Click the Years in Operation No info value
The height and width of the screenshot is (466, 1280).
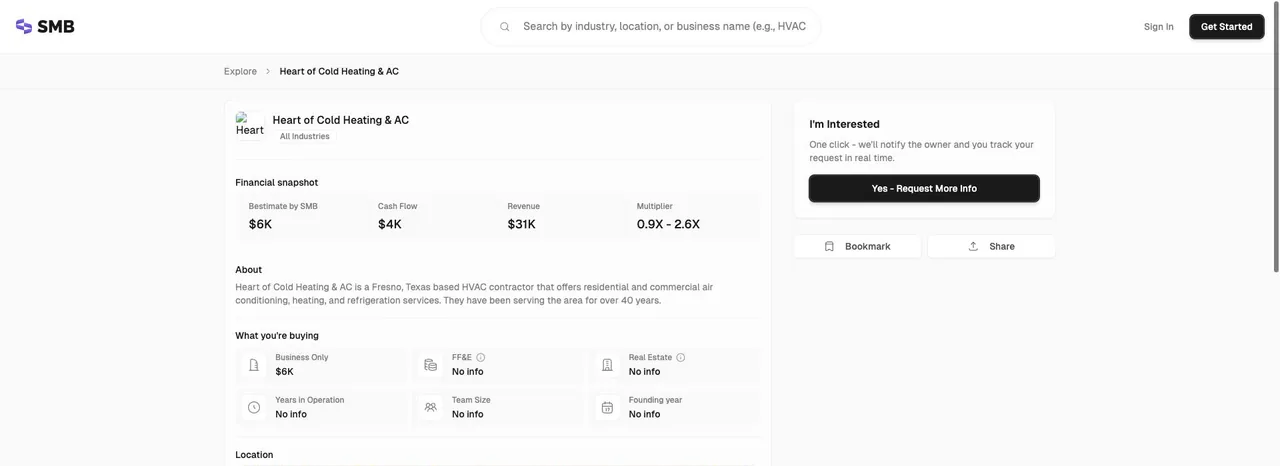[291, 414]
